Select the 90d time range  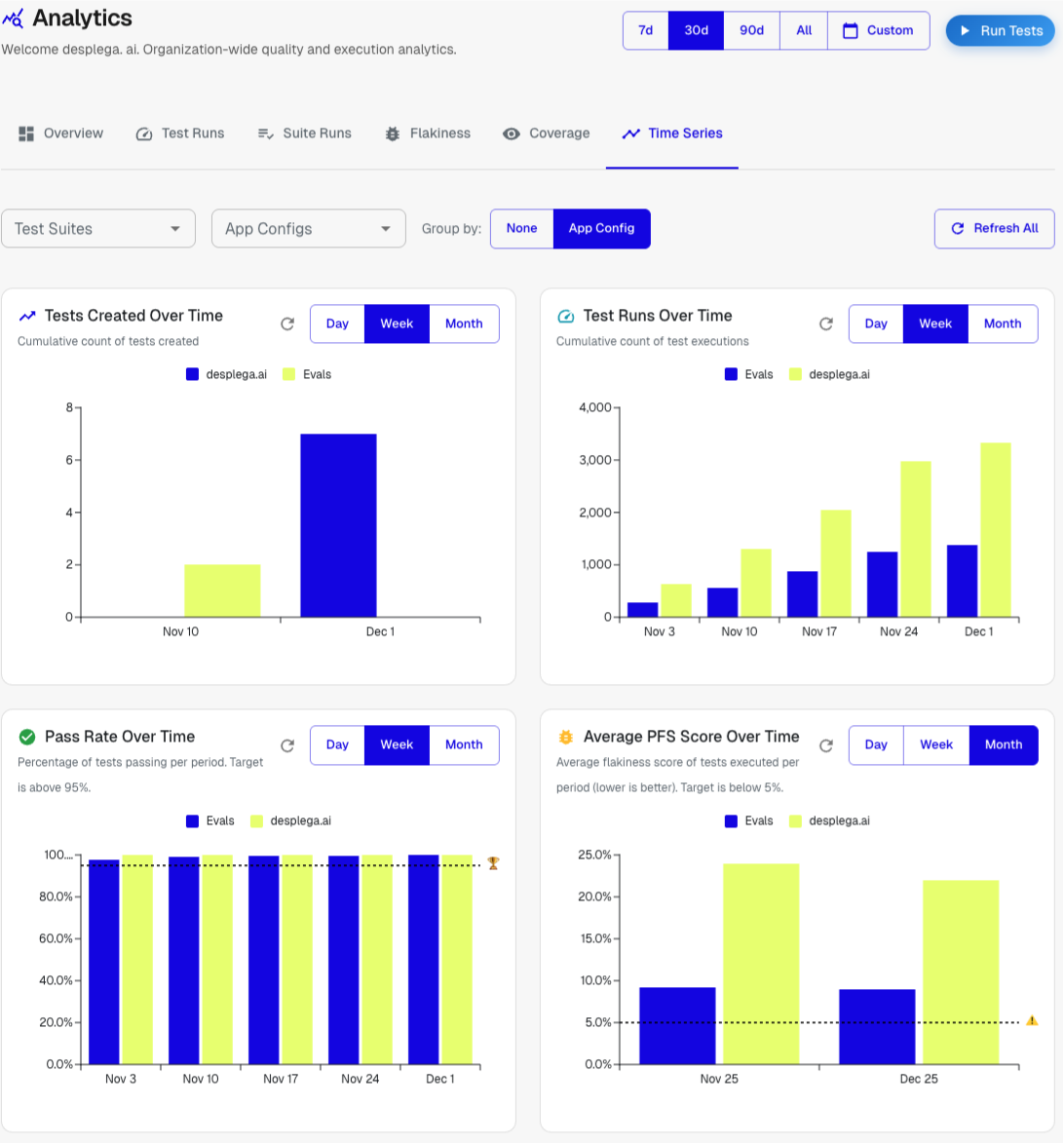click(x=751, y=30)
